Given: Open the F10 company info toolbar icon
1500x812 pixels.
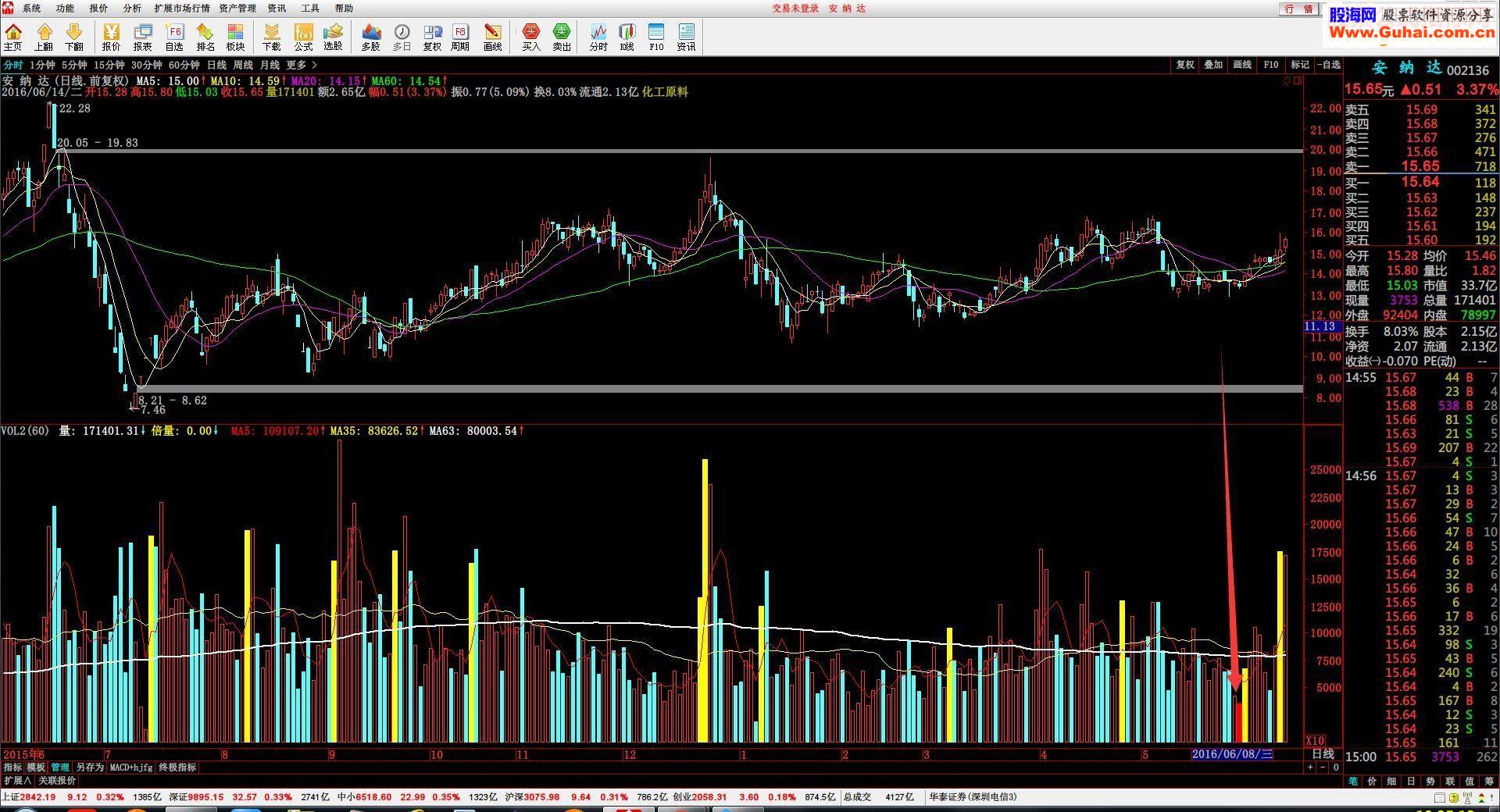Looking at the screenshot, I should point(656,37).
